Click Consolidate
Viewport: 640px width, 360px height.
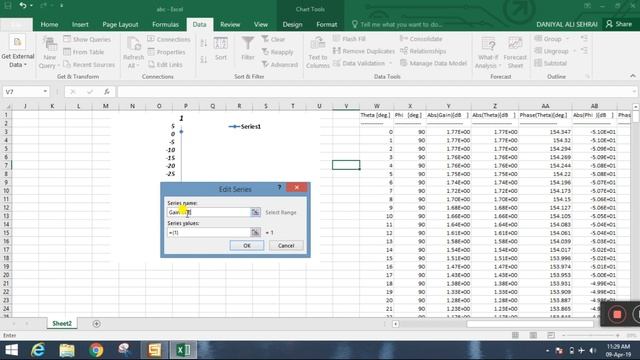pos(421,39)
